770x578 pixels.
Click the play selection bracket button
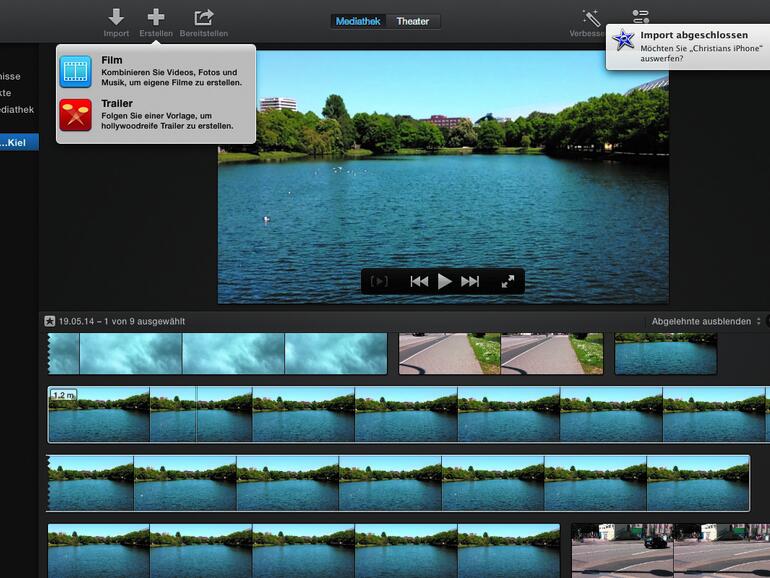click(x=379, y=282)
